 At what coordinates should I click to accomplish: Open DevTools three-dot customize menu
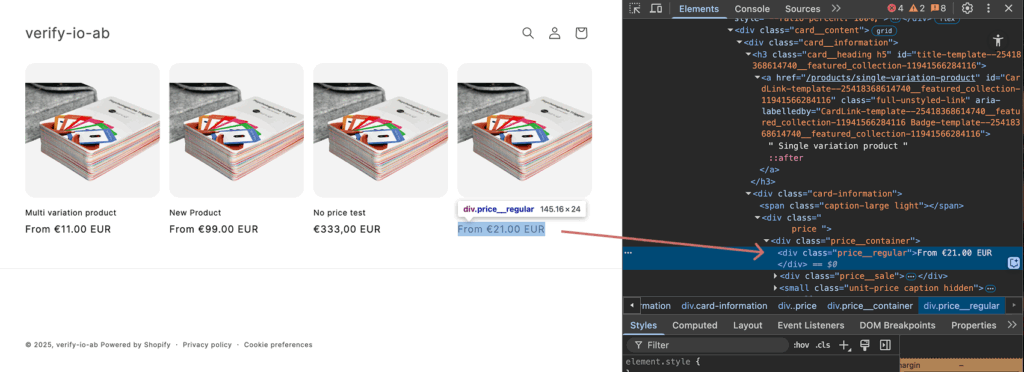tap(988, 8)
